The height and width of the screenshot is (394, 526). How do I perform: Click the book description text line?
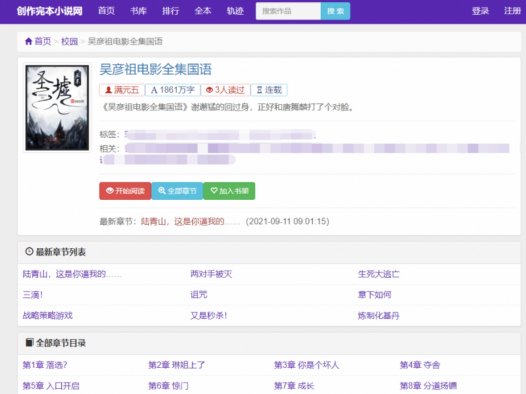[227, 107]
